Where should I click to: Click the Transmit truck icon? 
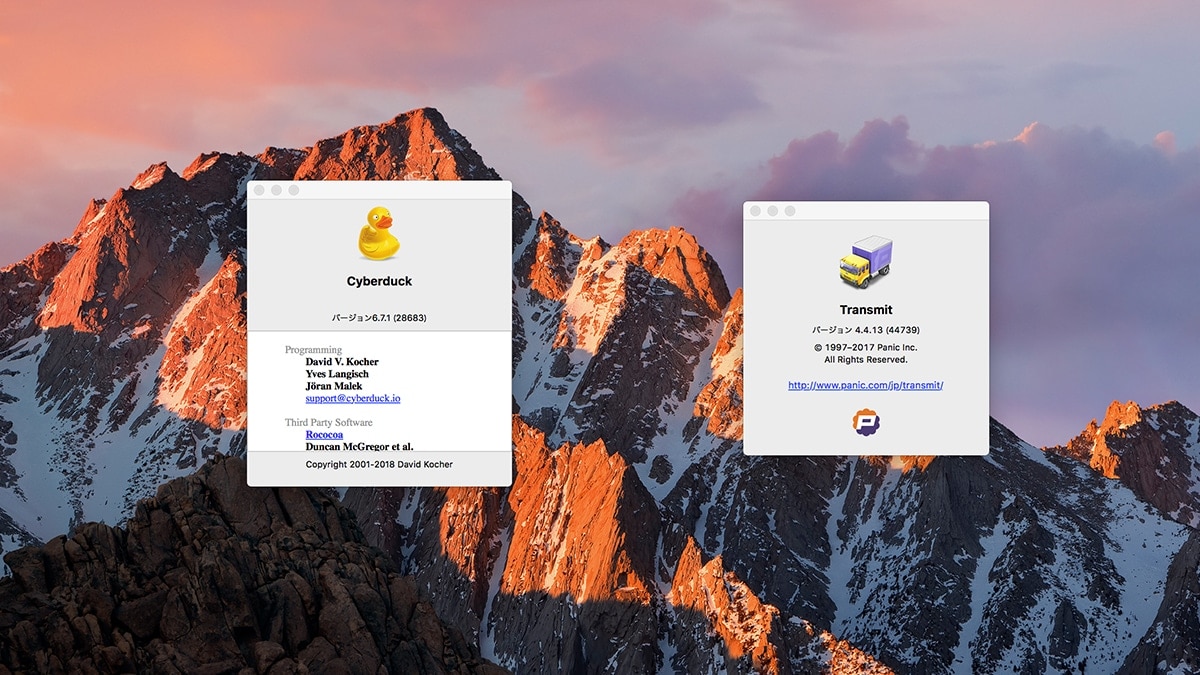866,261
